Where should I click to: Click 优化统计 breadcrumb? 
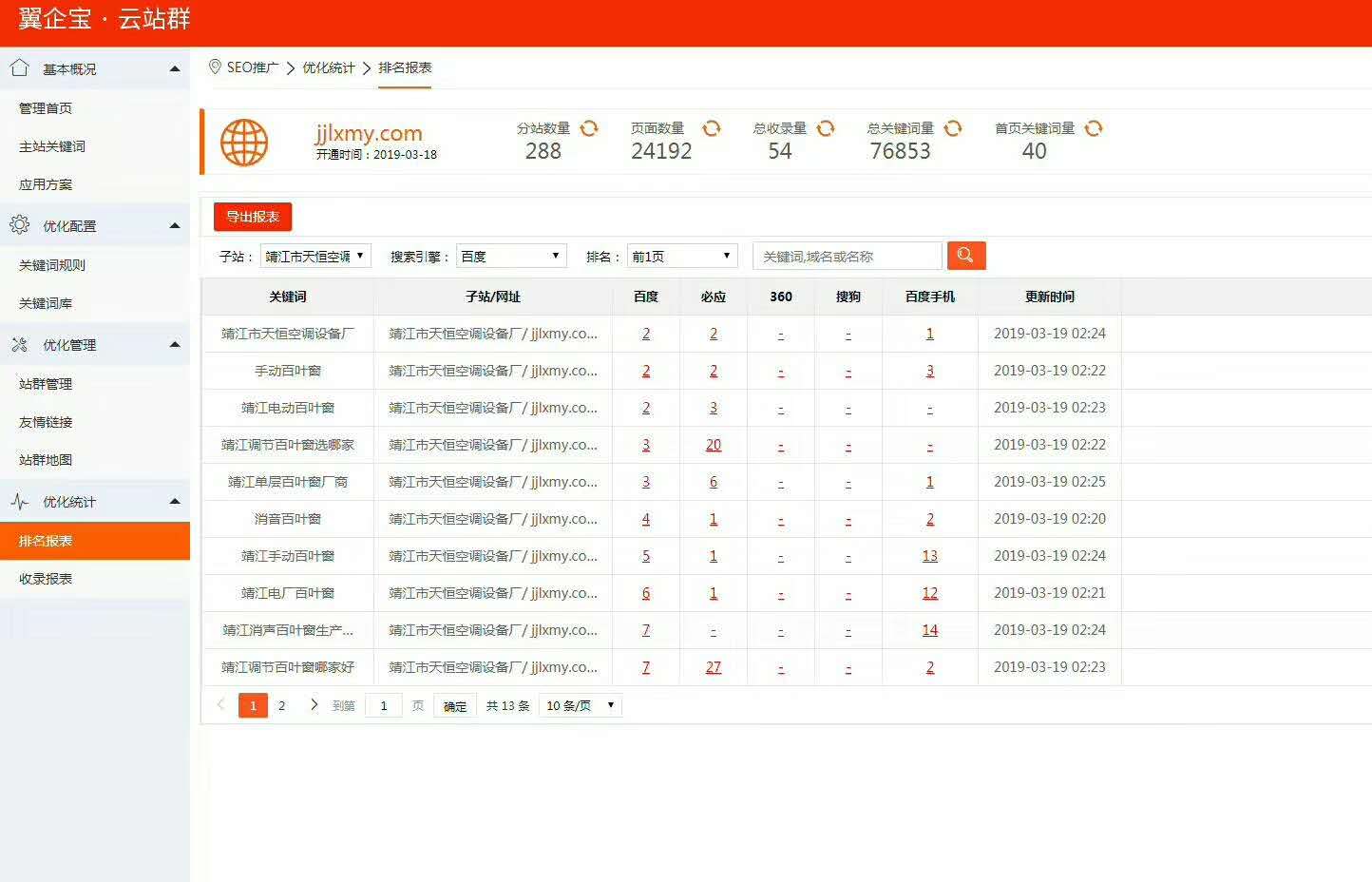[x=329, y=67]
